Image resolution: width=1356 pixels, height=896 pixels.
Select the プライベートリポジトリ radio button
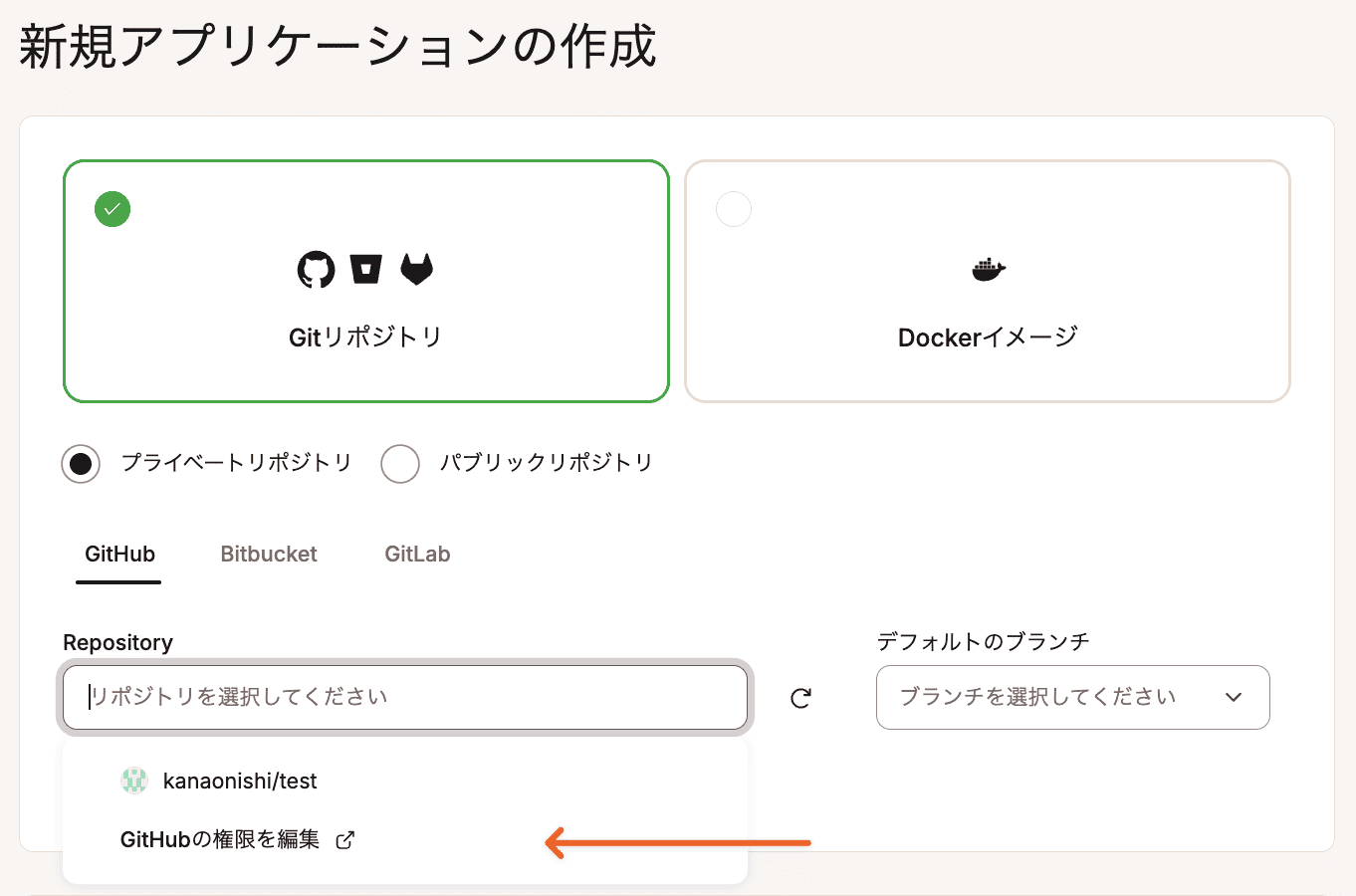tap(81, 464)
